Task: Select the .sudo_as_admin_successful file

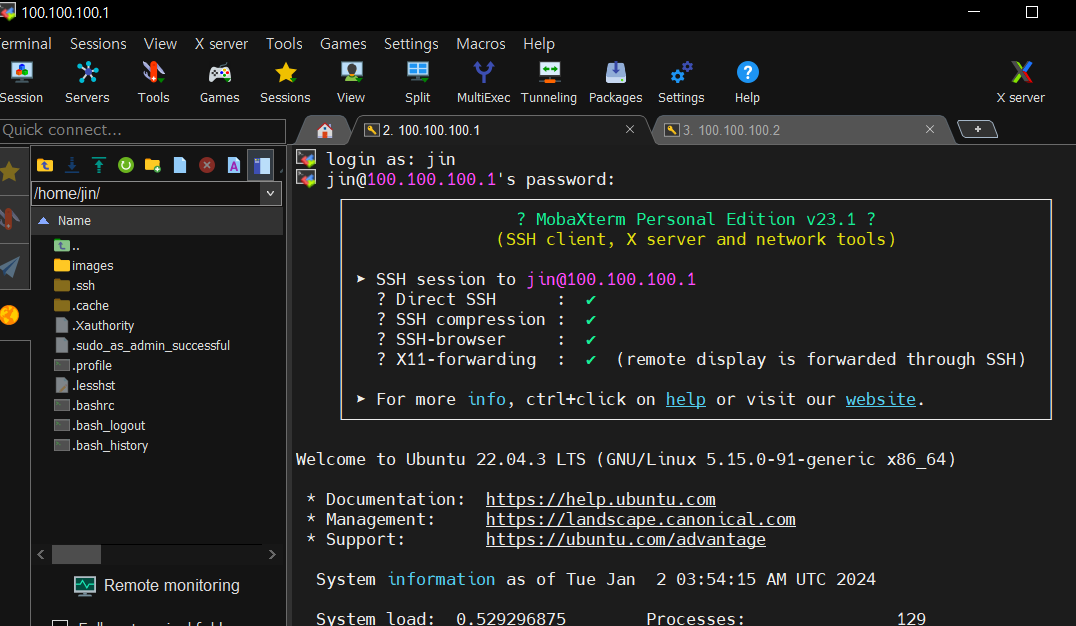Action: click(x=143, y=345)
